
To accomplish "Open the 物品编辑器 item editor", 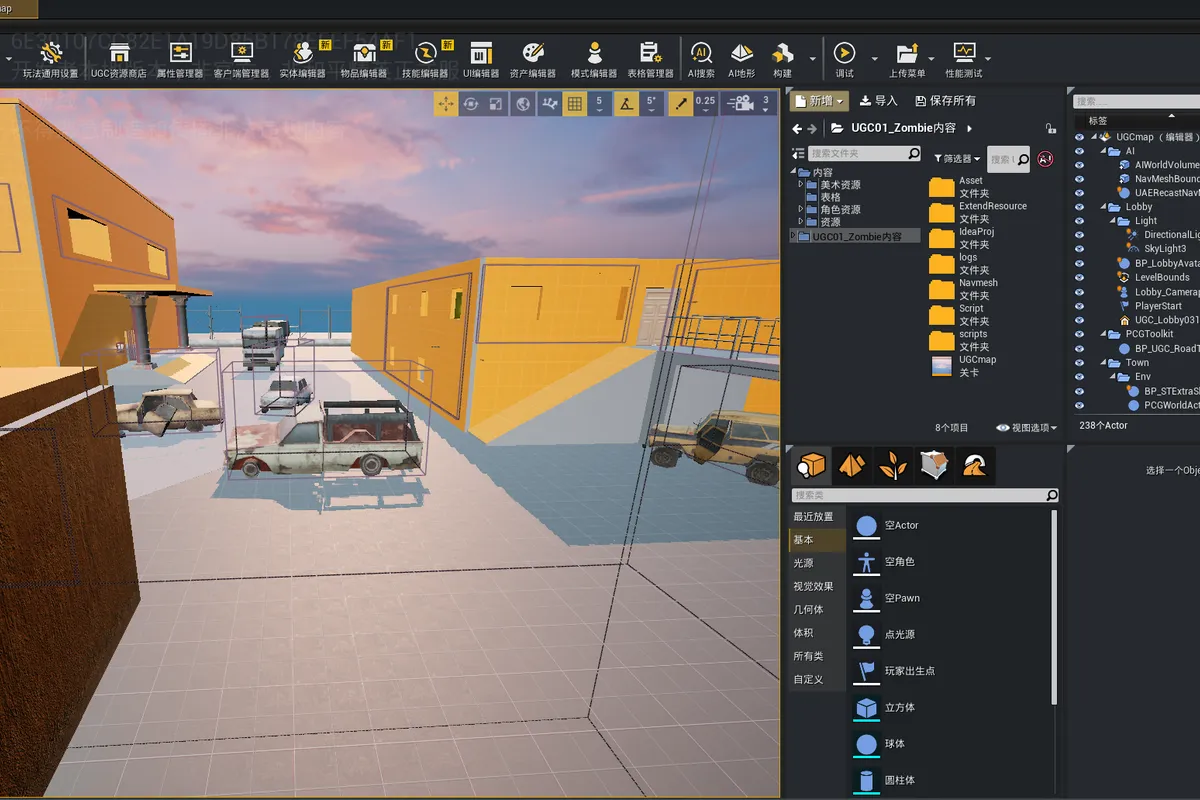I will point(364,58).
